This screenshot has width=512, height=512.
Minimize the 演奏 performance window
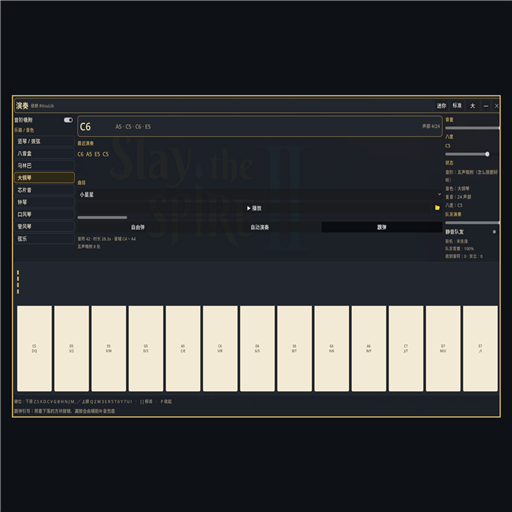coord(486,106)
